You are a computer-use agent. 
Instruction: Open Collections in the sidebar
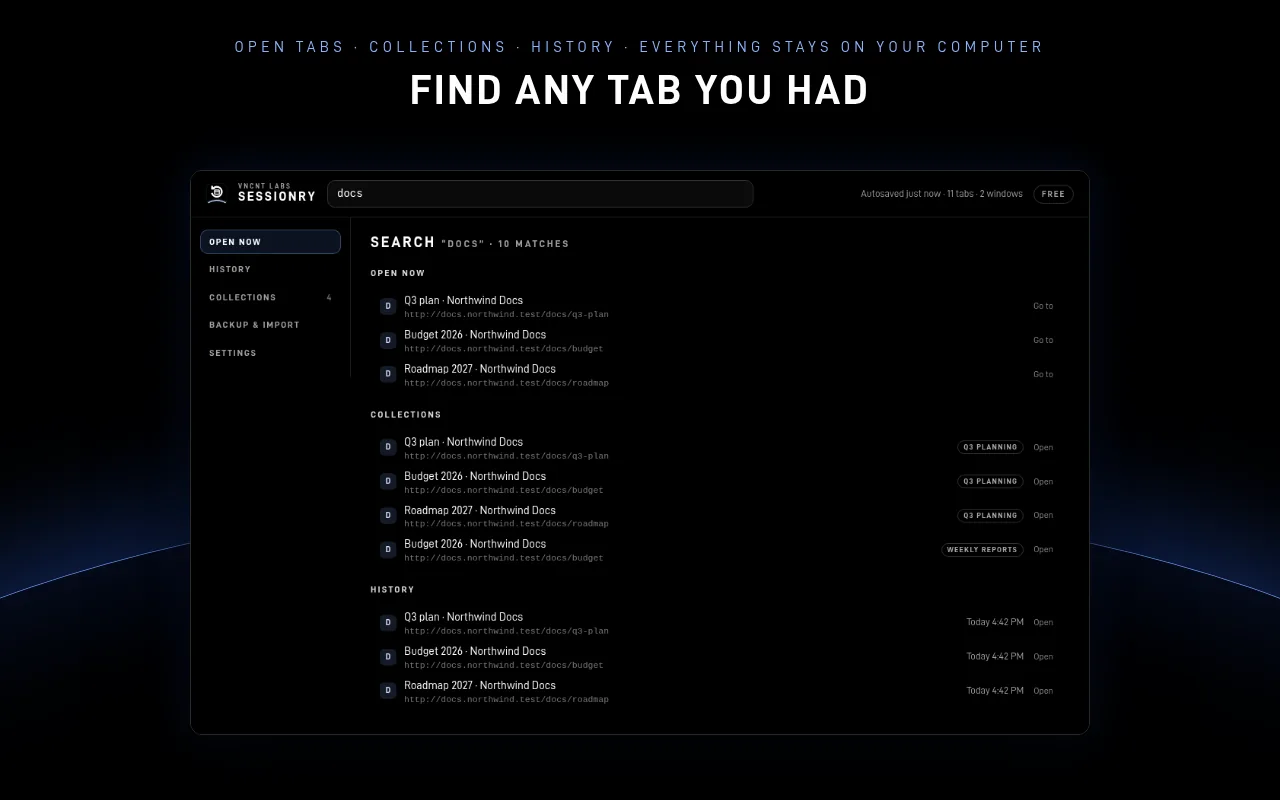pyautogui.click(x=270, y=297)
